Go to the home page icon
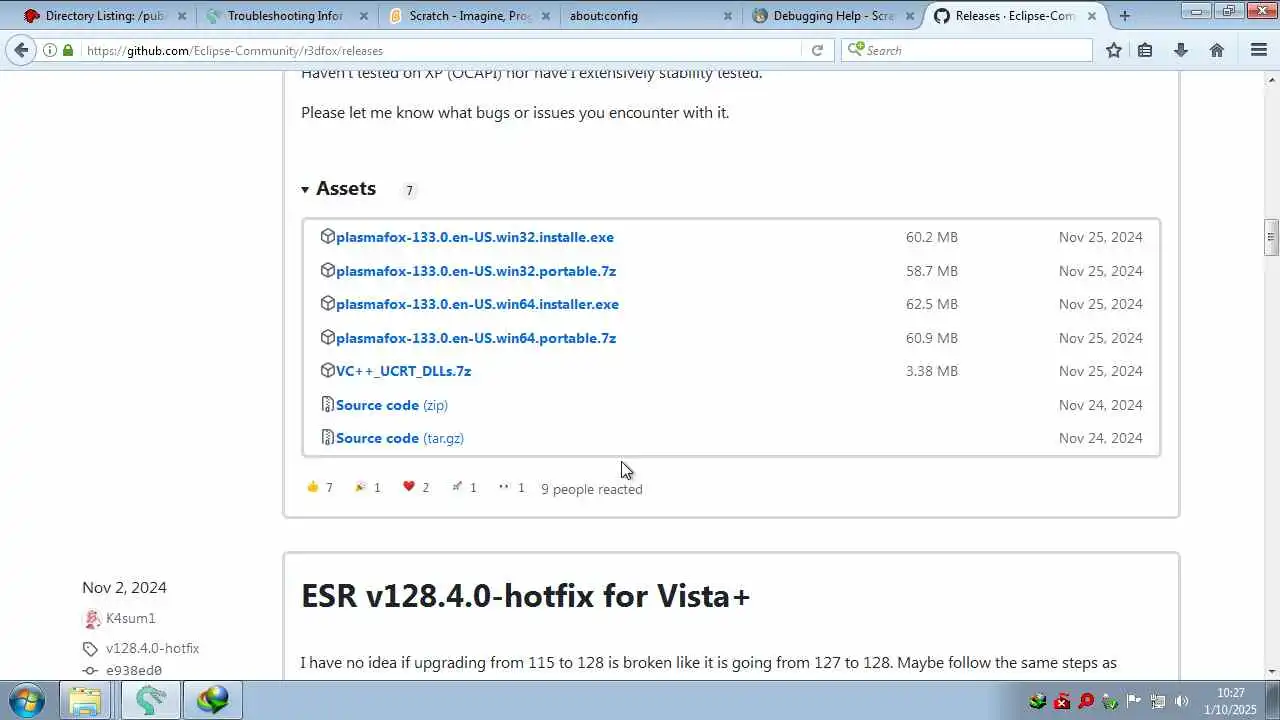 pyautogui.click(x=1217, y=50)
